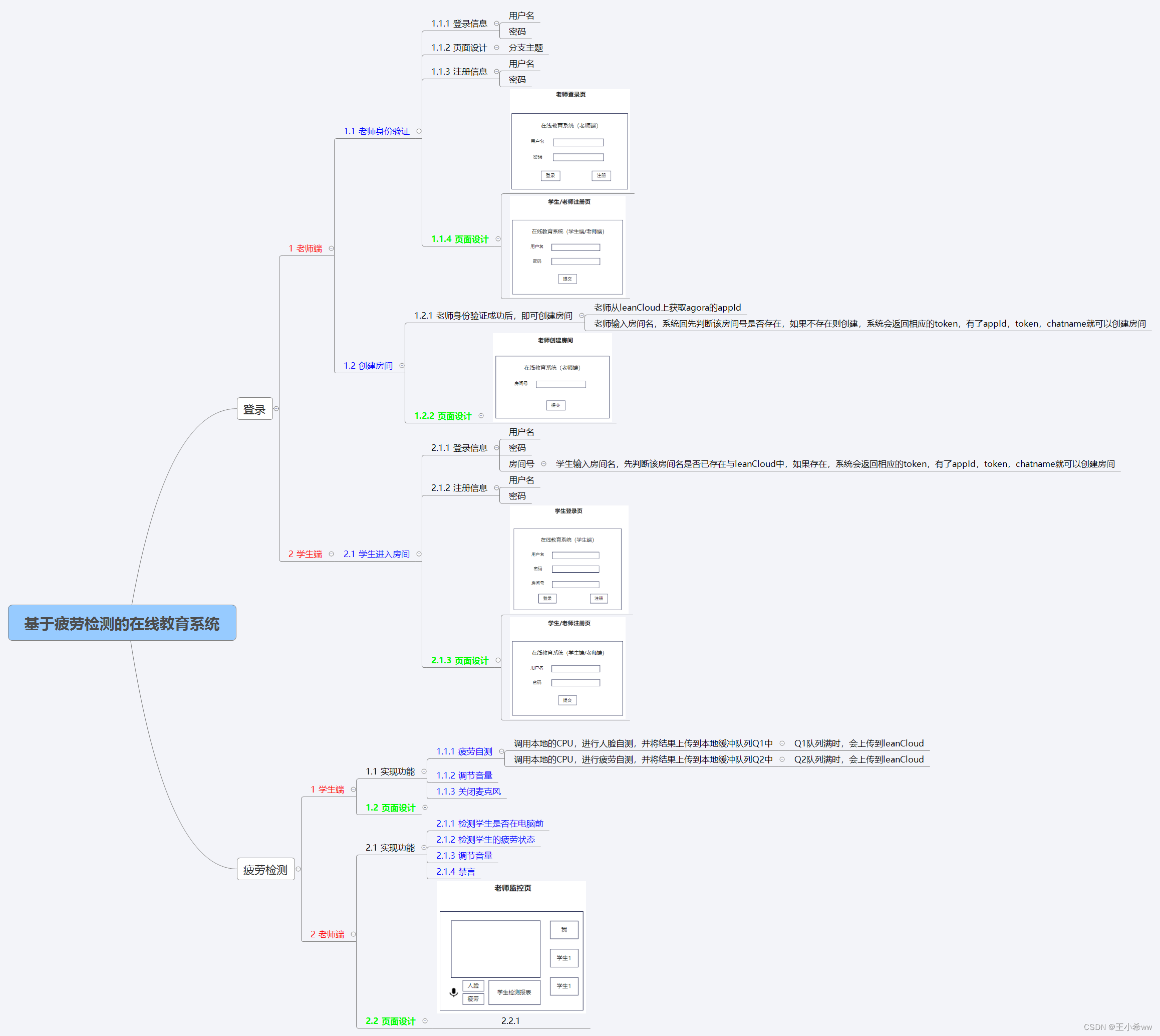1160x1036 pixels.
Task: Collapse toggle beside 2.1 学生进入房间
Action: (x=419, y=554)
